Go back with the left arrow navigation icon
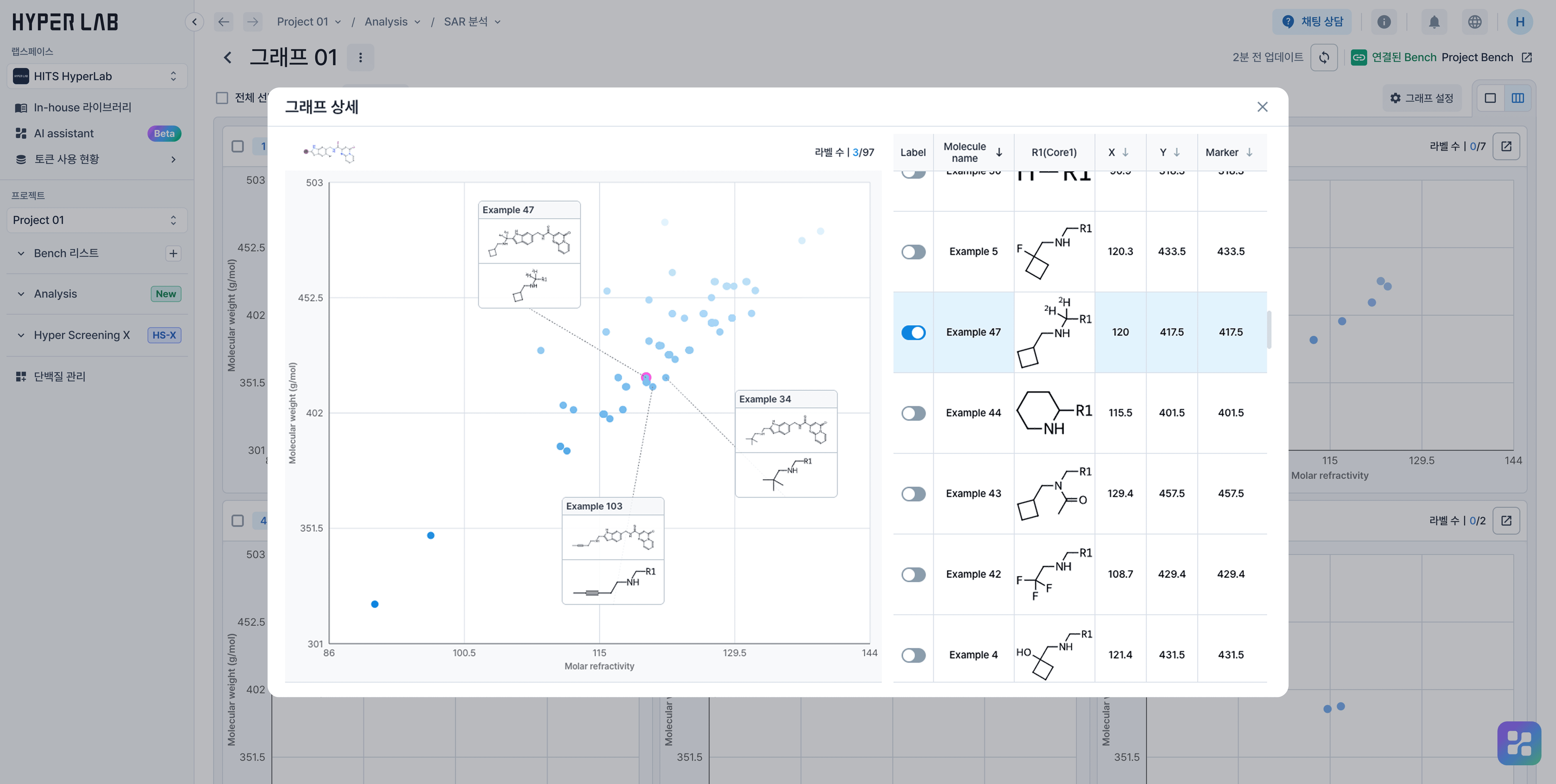 223,22
